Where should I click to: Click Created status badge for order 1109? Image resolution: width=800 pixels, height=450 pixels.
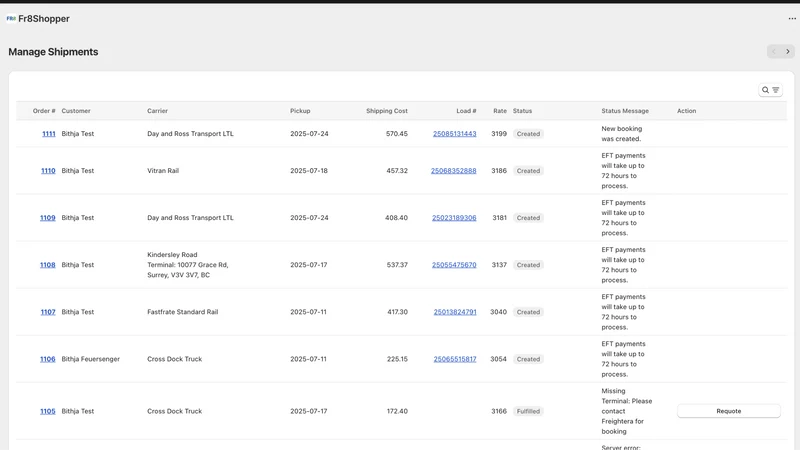coord(528,217)
